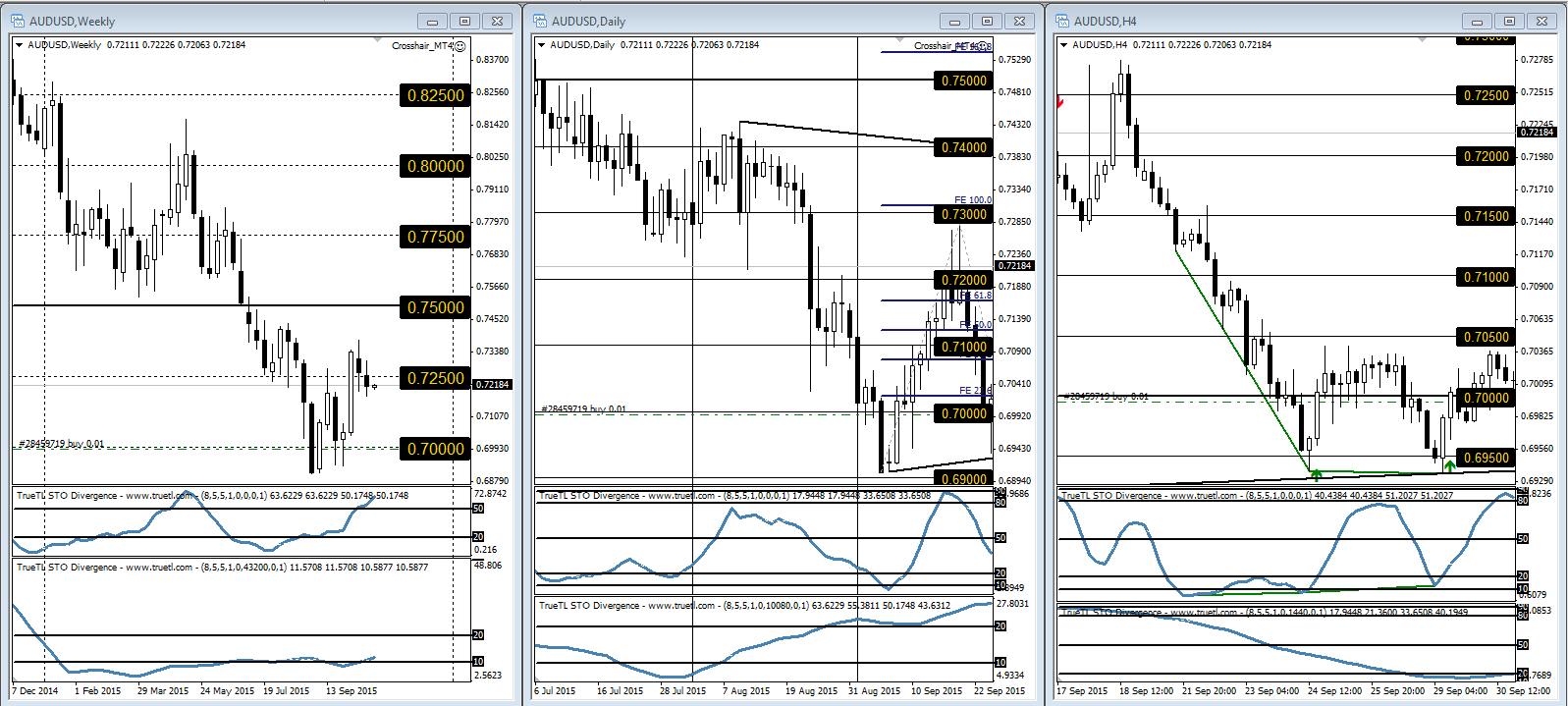This screenshot has width=1568, height=706.
Task: Click the 0.72184 current price tag in Daily chart
Action: pyautogui.click(x=1015, y=265)
